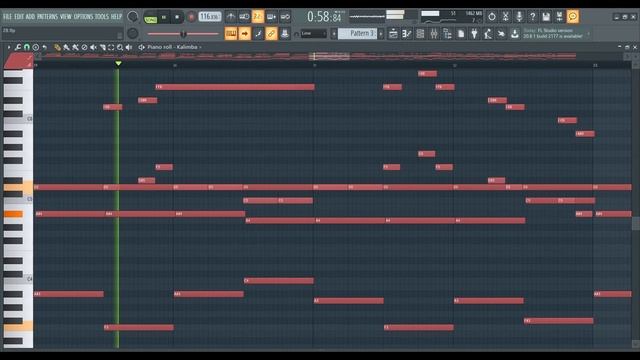Toggle typing keyboard to piano
Viewport: 640px width, 360px height.
coord(231,33)
